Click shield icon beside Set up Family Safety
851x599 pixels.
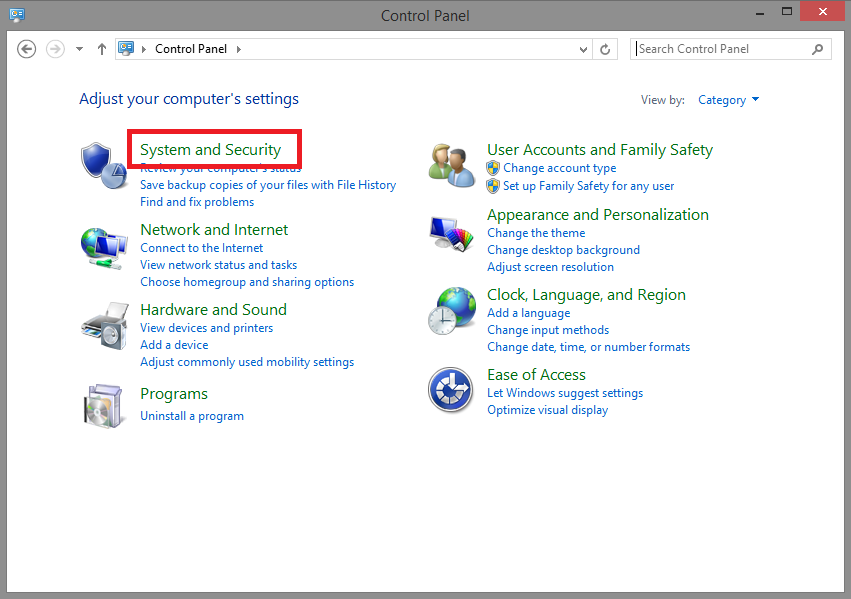493,186
